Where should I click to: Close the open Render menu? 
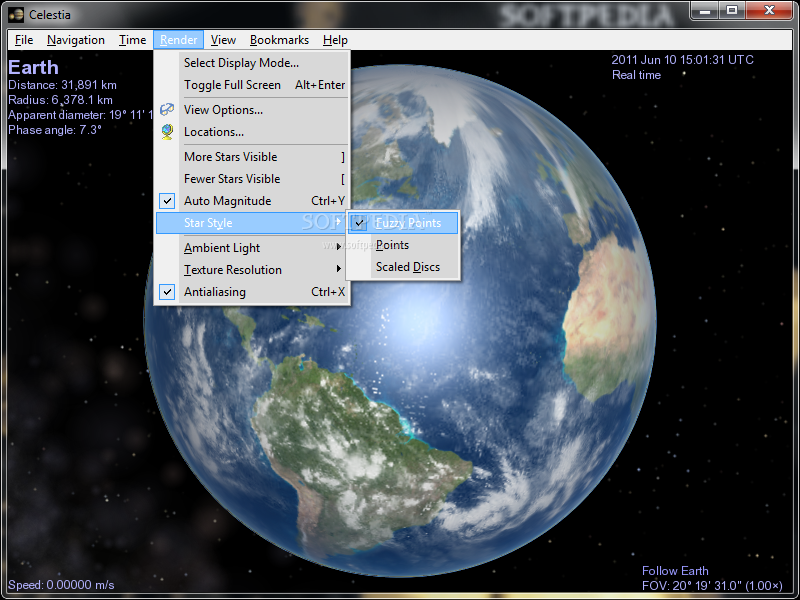[x=178, y=40]
